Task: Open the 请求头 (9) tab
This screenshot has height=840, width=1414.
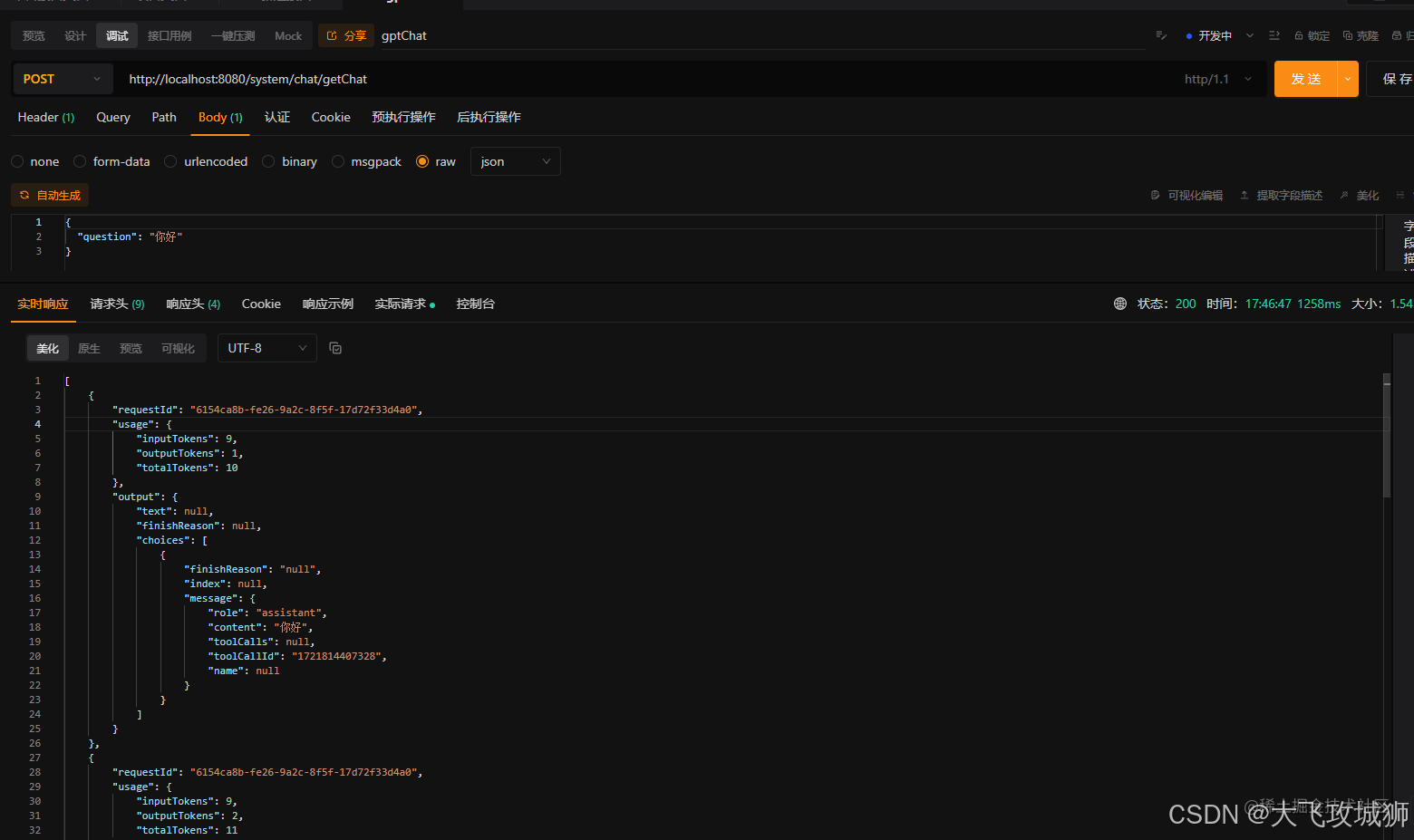Action: point(117,304)
